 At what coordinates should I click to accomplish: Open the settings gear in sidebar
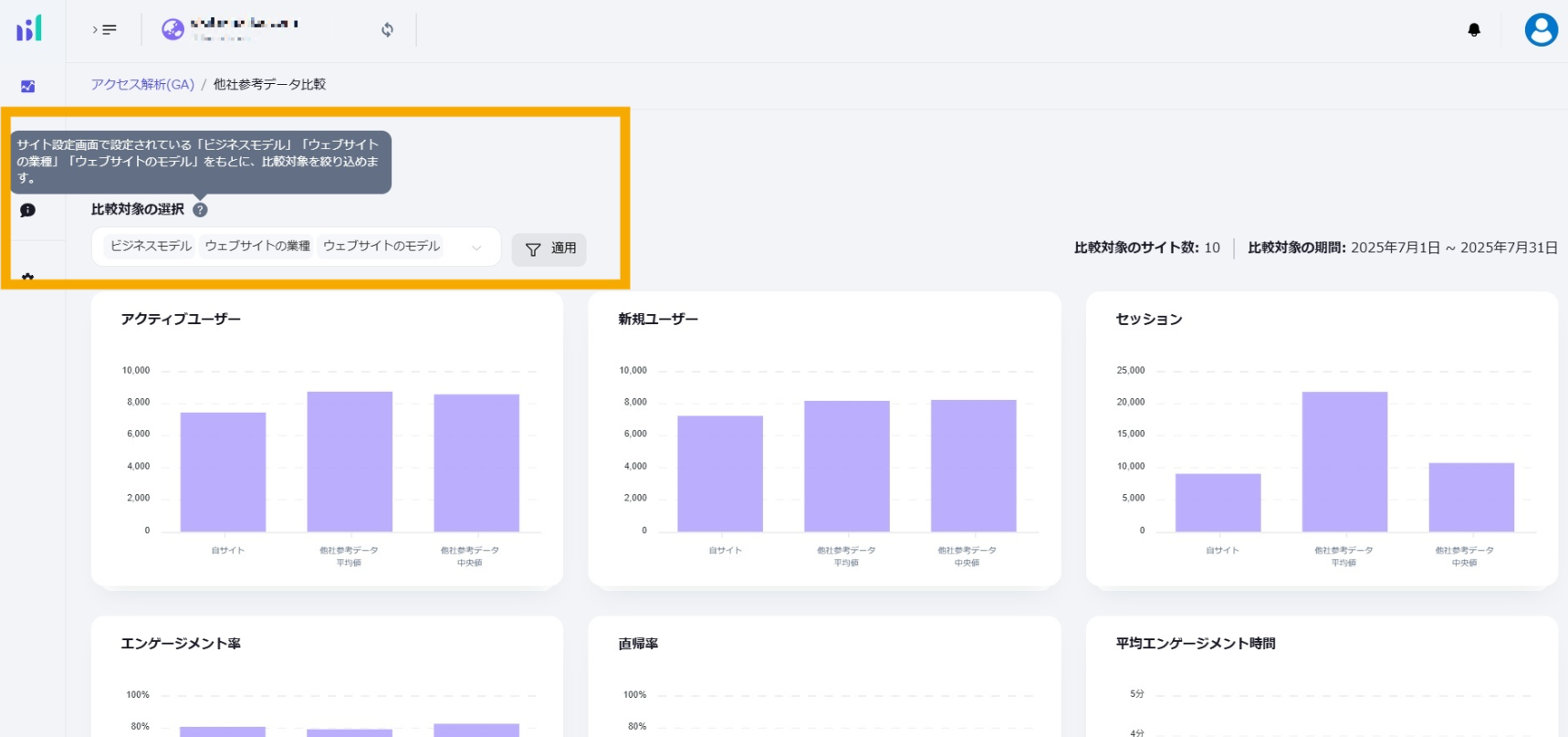point(28,277)
